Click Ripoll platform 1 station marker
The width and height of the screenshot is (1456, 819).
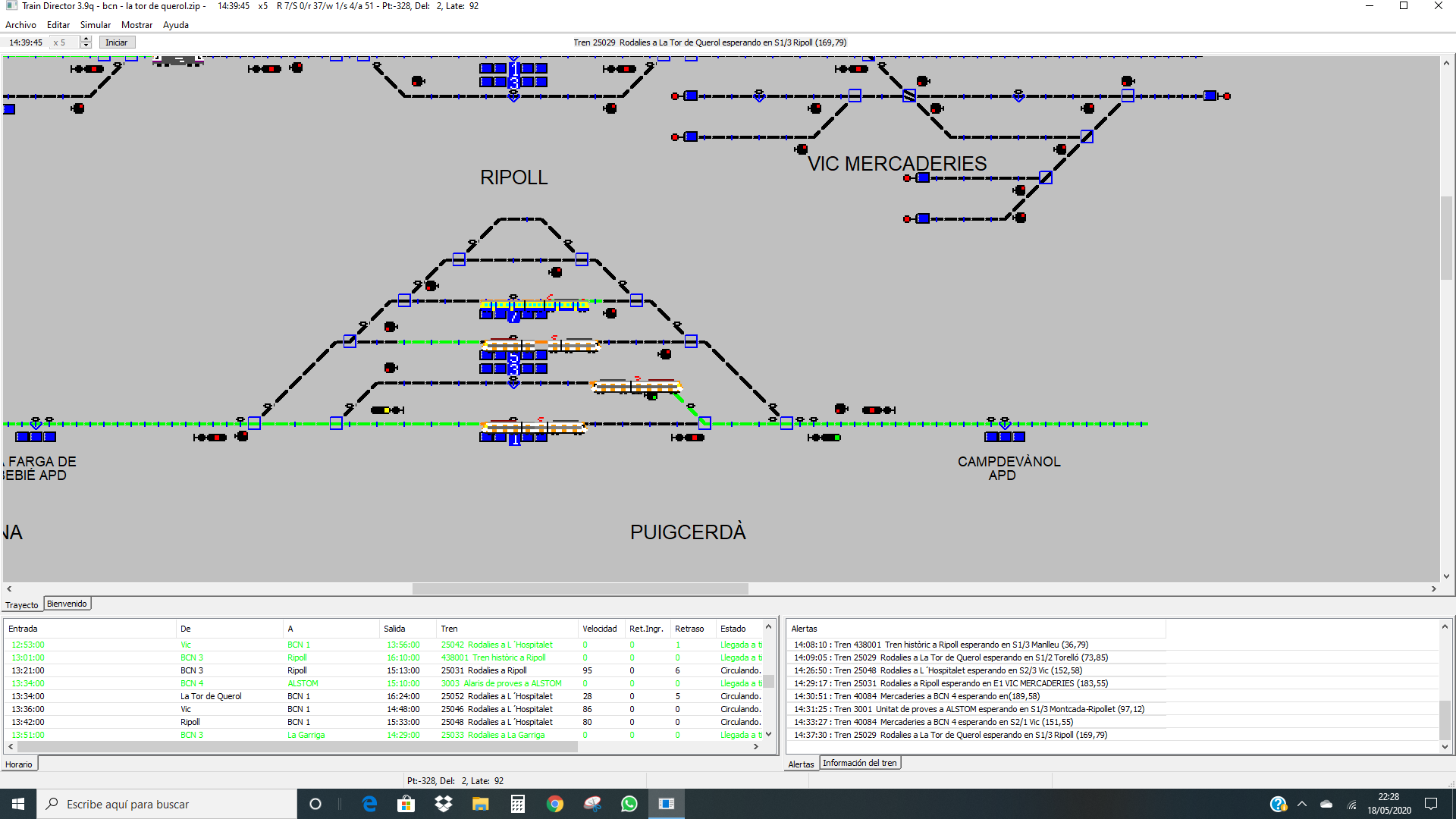(x=513, y=438)
